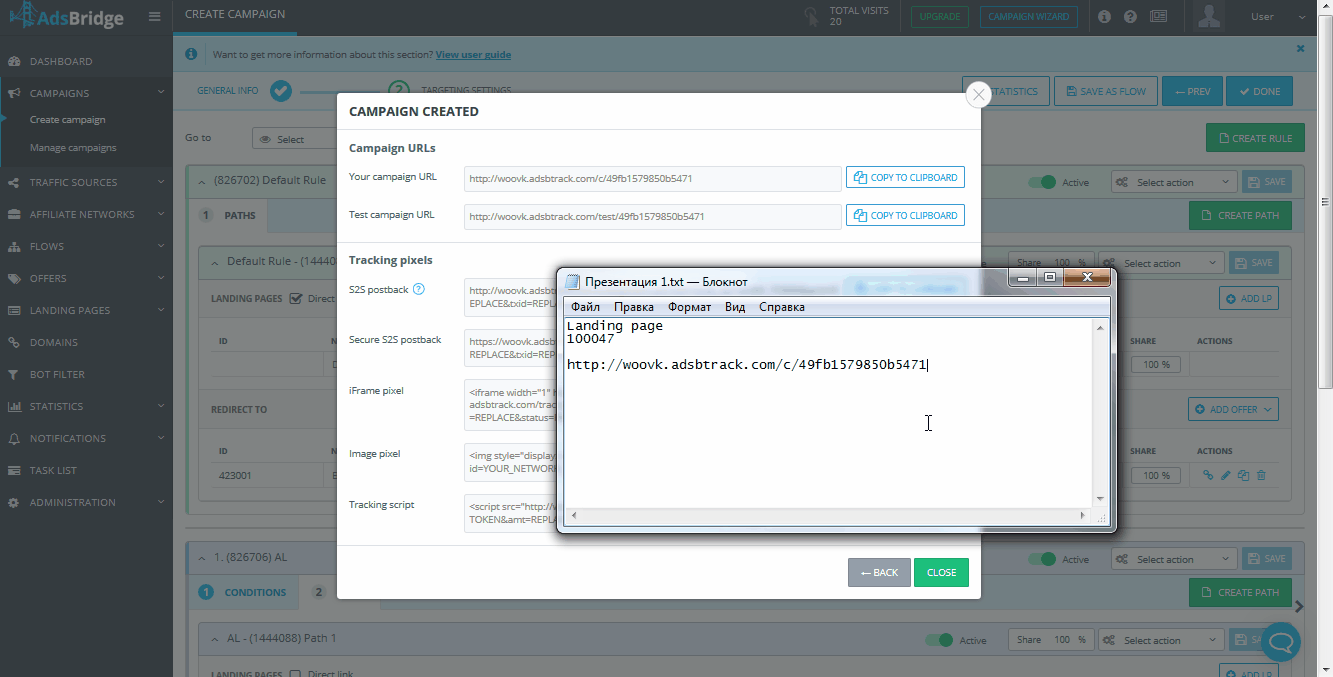This screenshot has width=1333, height=677.
Task: Click the edit pencil icon for offer 423001
Action: pyautogui.click(x=1225, y=476)
